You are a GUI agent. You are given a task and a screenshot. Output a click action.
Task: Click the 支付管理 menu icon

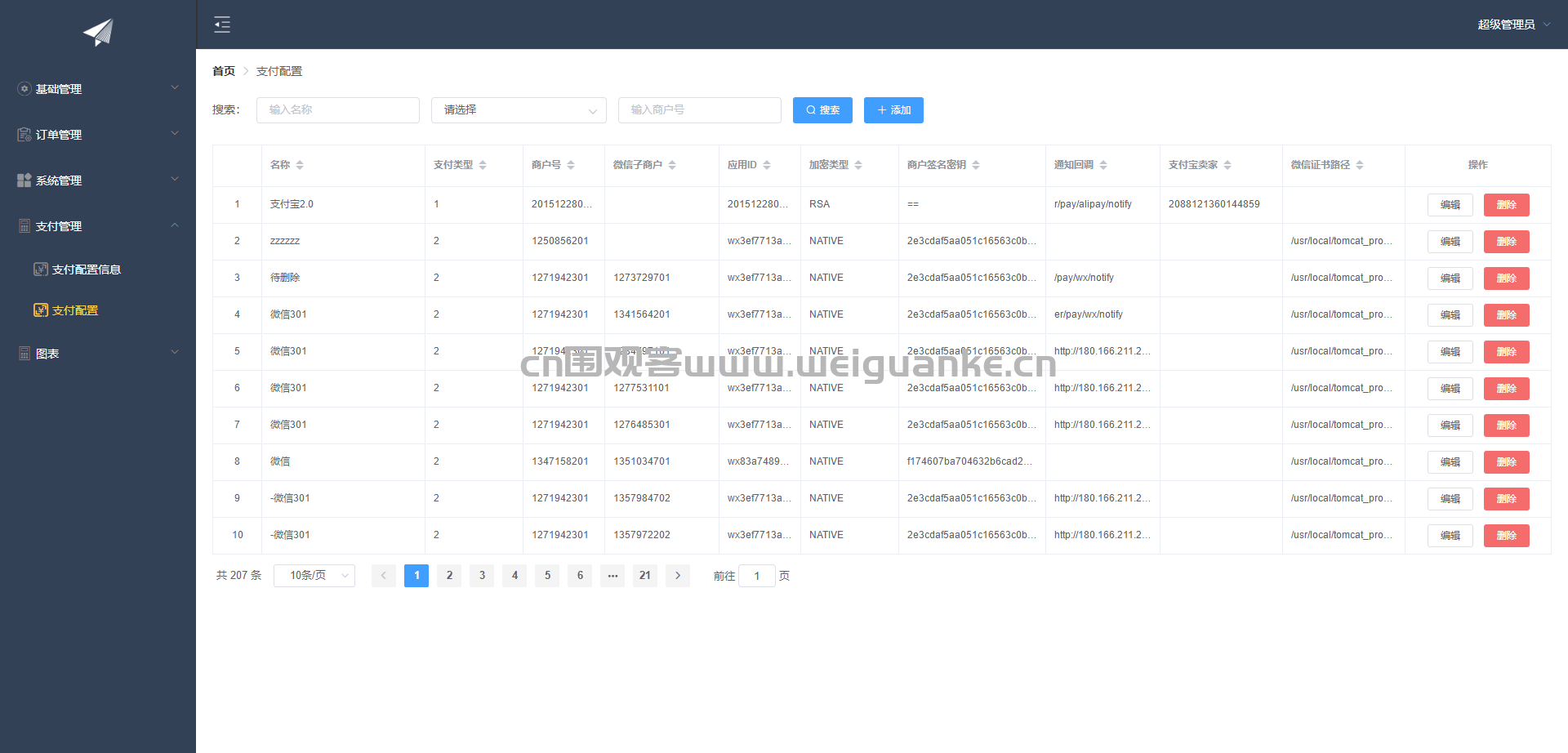[x=24, y=226]
